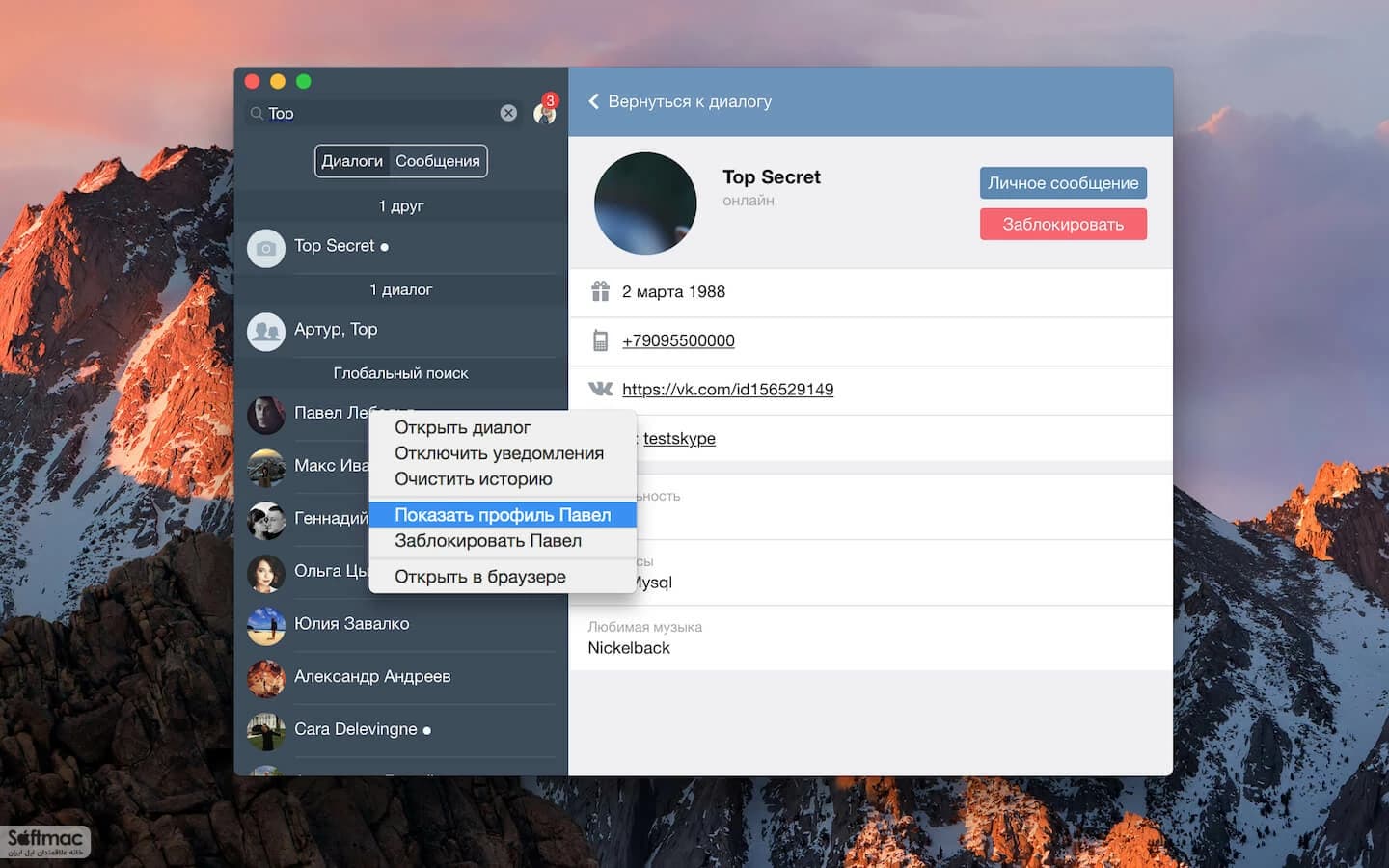Viewport: 1389px width, 868px height.
Task: Click Павел's avatar in global search
Action: pyautogui.click(x=266, y=415)
